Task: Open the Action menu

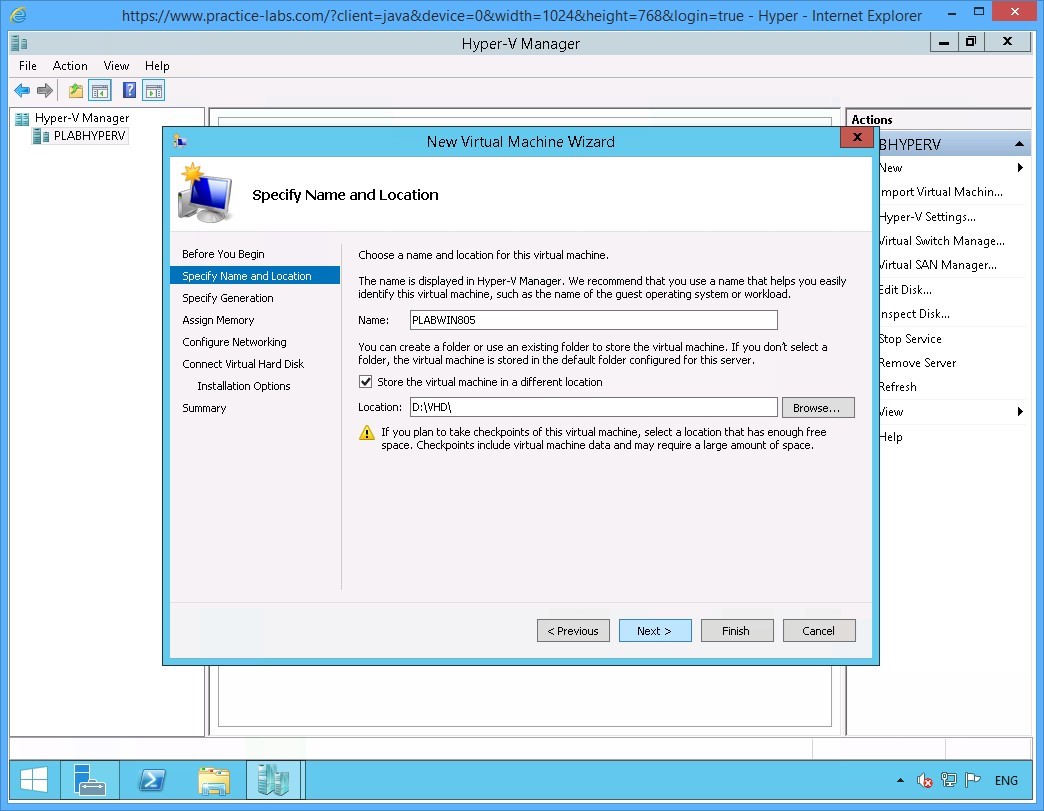Action: coord(70,65)
